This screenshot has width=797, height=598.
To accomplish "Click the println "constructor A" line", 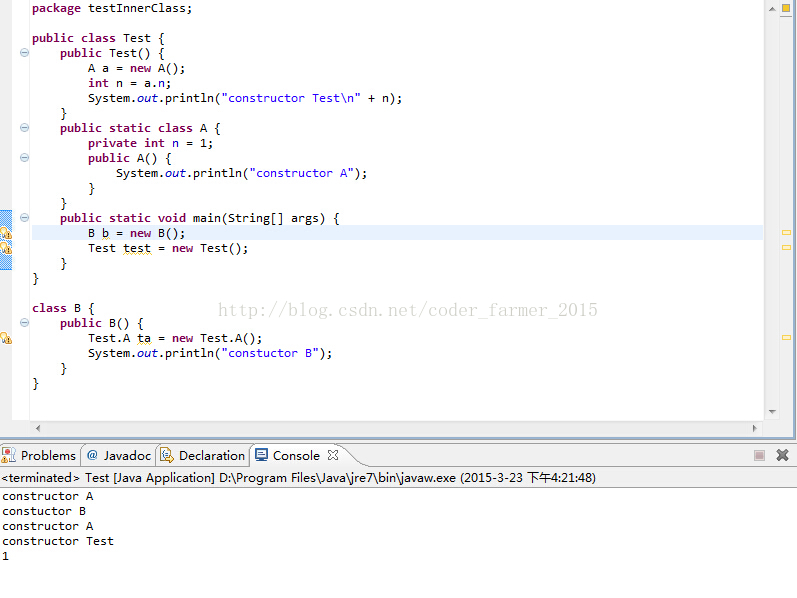I will coord(241,173).
